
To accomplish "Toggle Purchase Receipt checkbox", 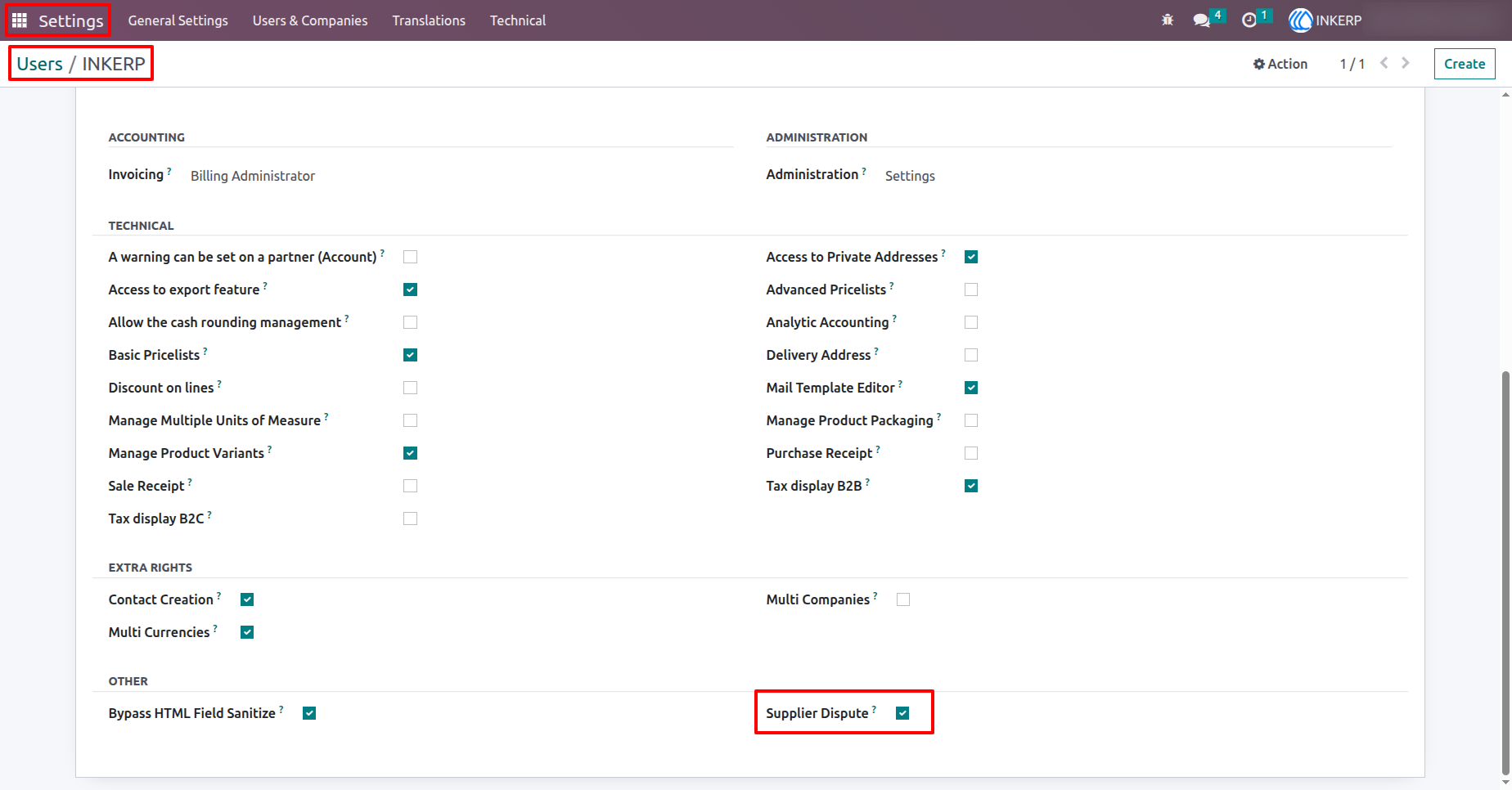I will click(971, 453).
